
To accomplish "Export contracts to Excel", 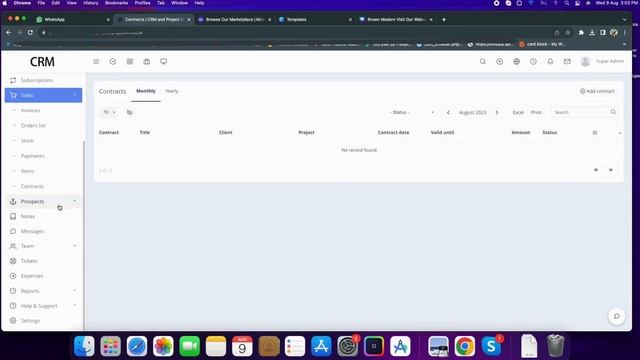I will coord(518,112).
